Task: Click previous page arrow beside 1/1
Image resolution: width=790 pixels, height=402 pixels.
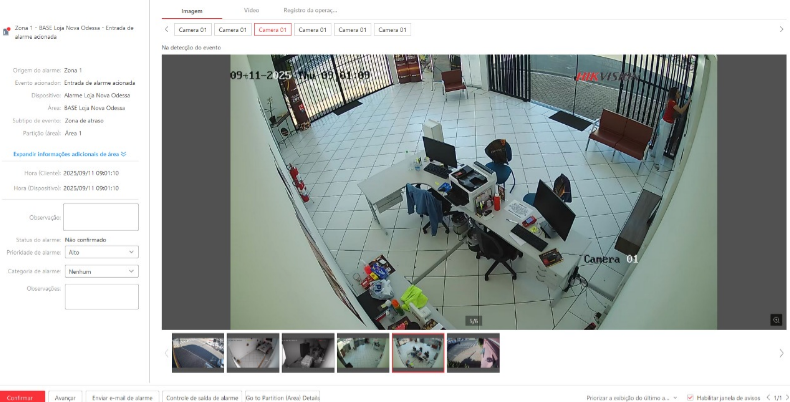Action: [766, 397]
